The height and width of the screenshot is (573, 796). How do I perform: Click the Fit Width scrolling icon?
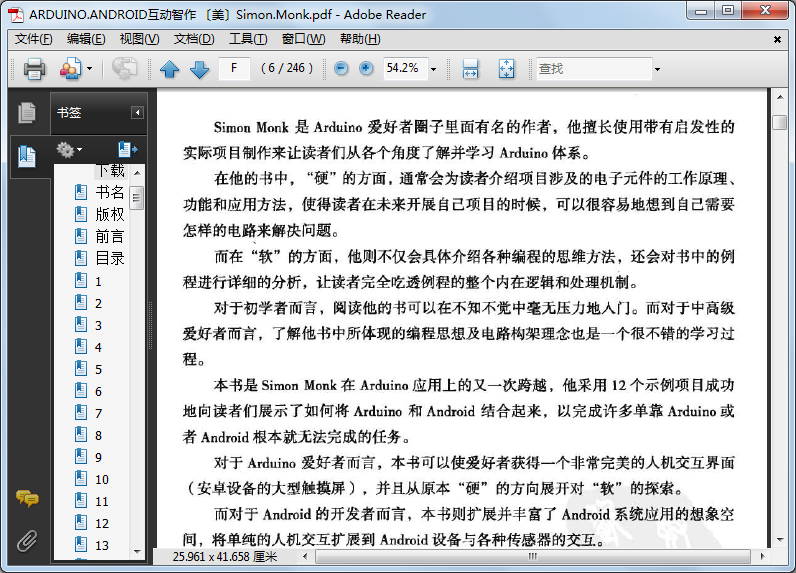(x=471, y=69)
